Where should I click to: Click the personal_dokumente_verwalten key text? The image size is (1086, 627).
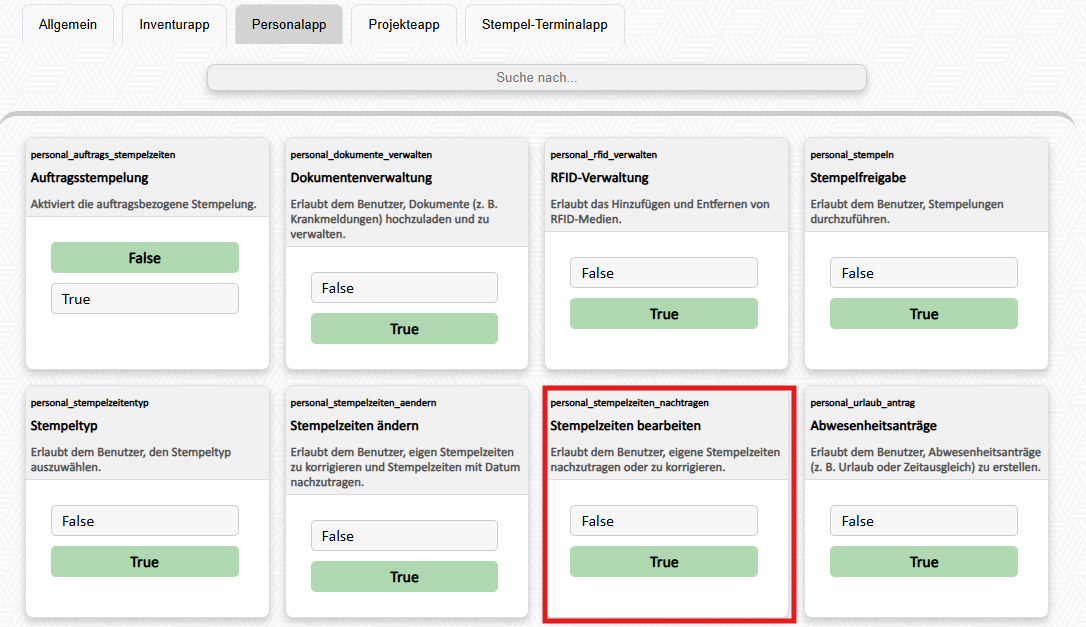[361, 154]
